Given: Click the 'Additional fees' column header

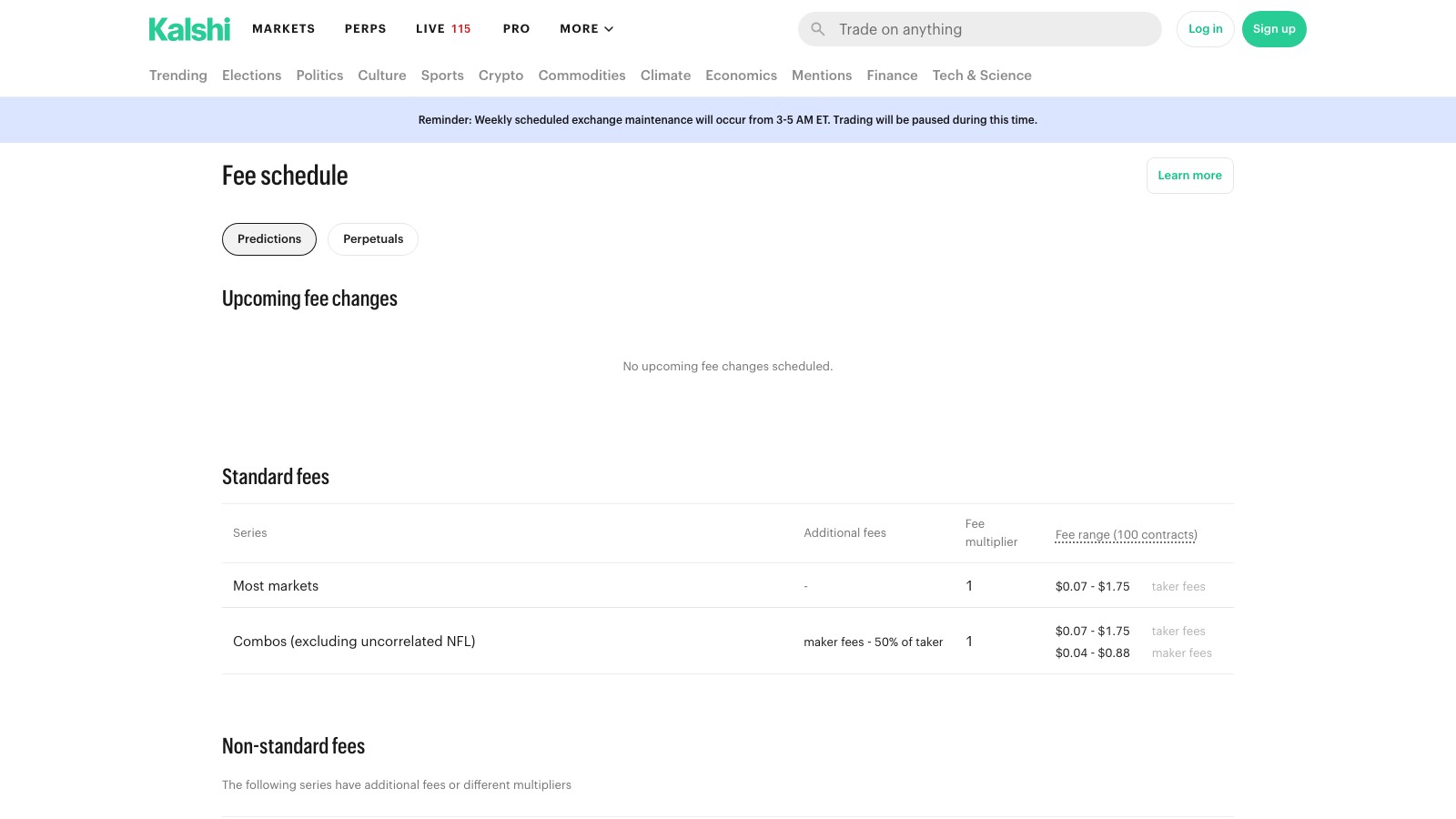Looking at the screenshot, I should 844,533.
